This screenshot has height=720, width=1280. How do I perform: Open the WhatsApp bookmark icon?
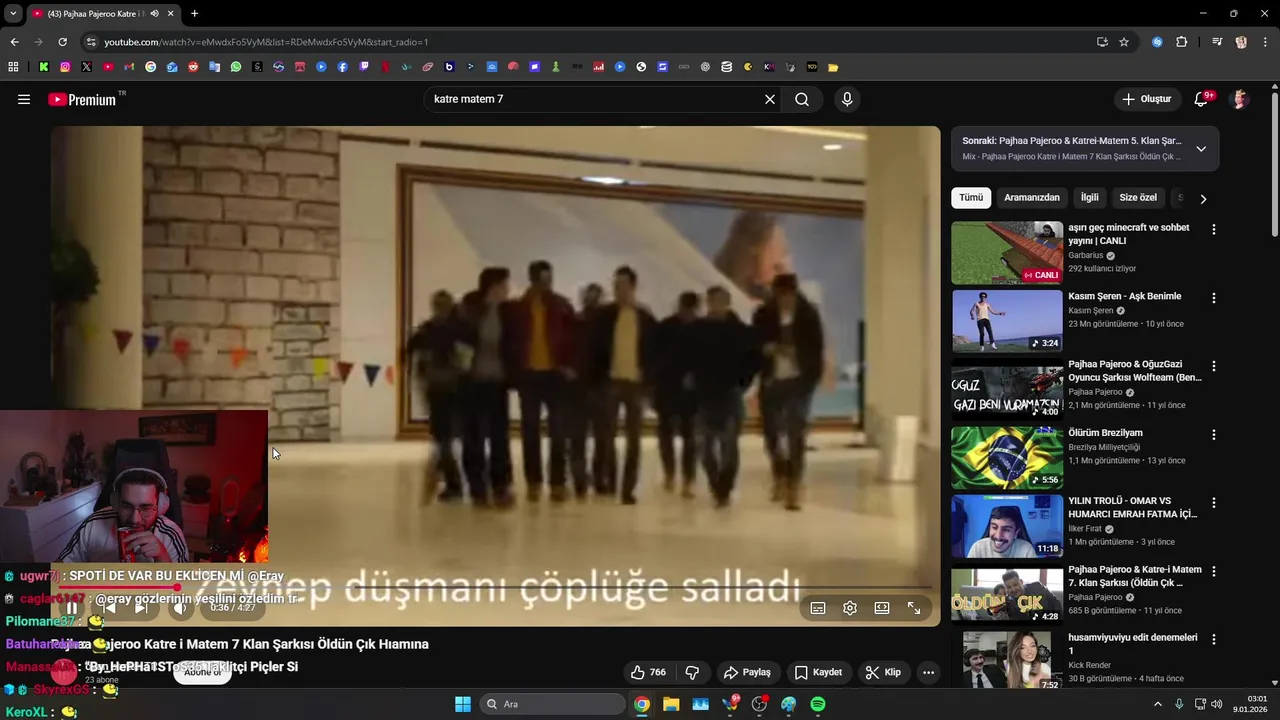[x=236, y=67]
